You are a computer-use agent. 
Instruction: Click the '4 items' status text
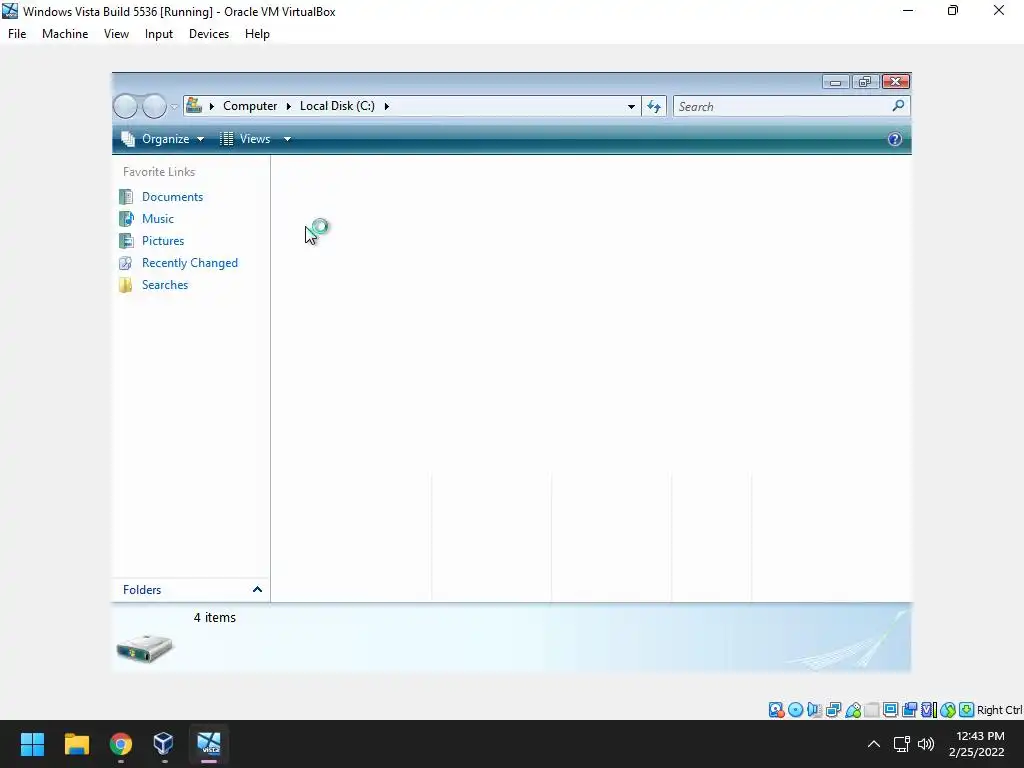coord(215,618)
